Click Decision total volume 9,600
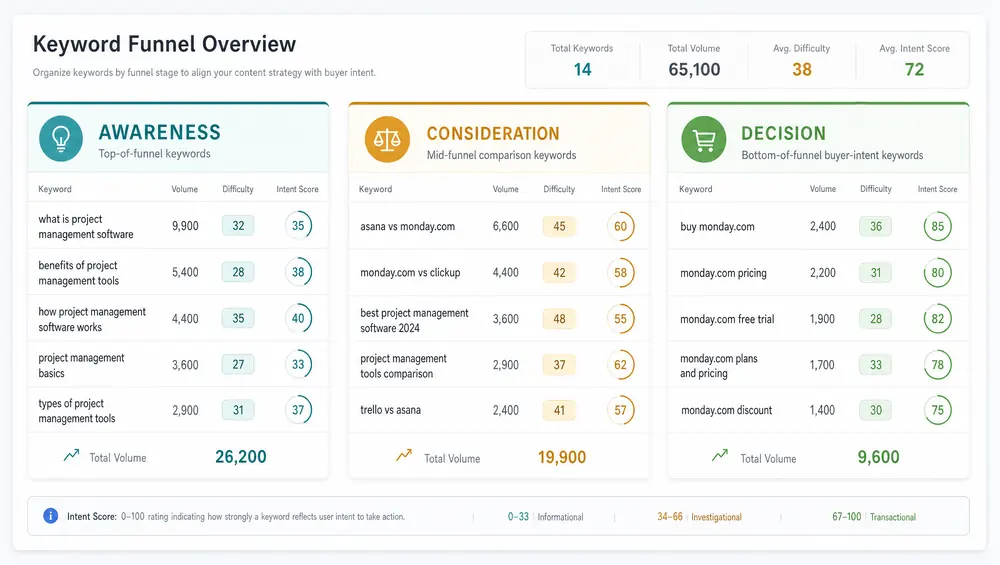Screen dimensions: 1000x565 [x=878, y=457]
